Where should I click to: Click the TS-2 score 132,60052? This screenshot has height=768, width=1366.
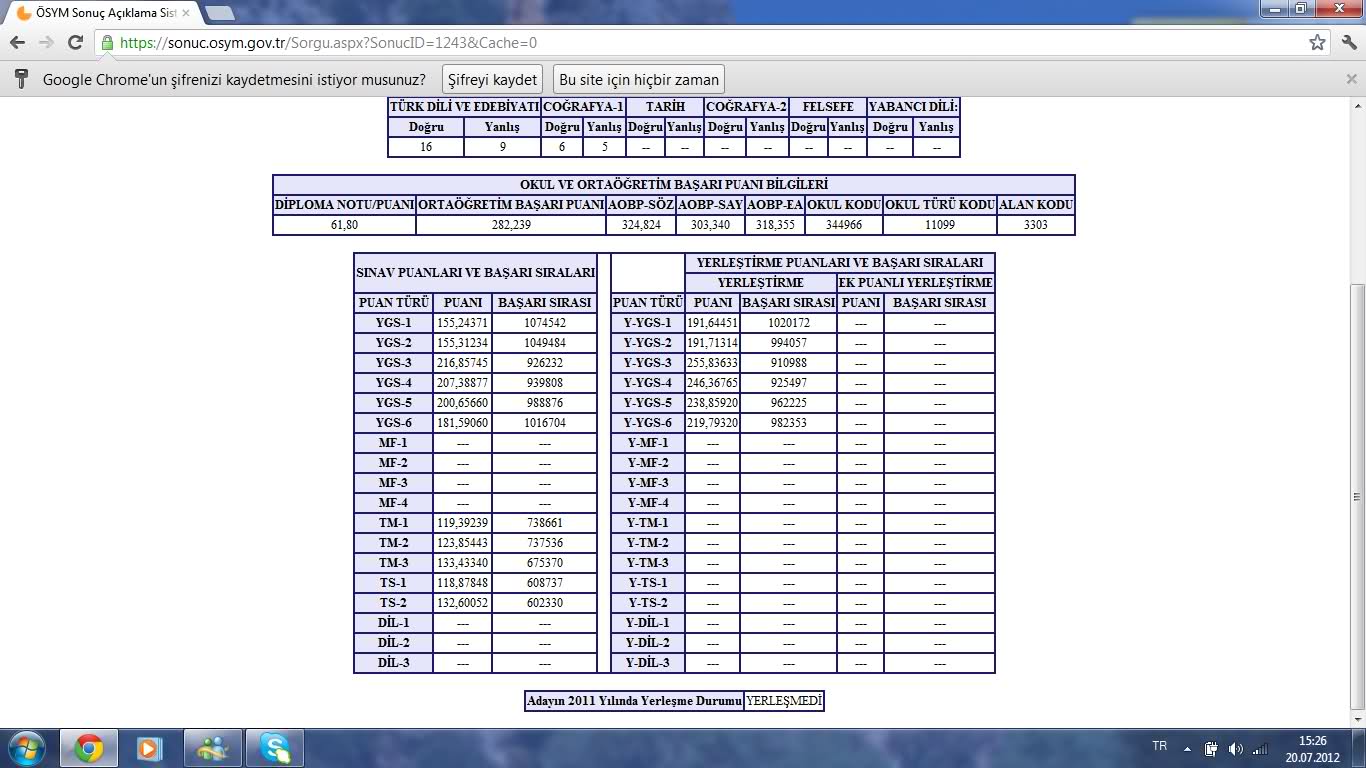[462, 603]
